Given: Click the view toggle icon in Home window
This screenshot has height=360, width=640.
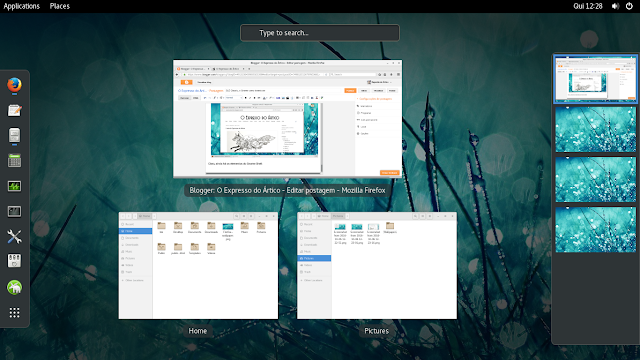Looking at the screenshot, I should (x=244, y=216).
